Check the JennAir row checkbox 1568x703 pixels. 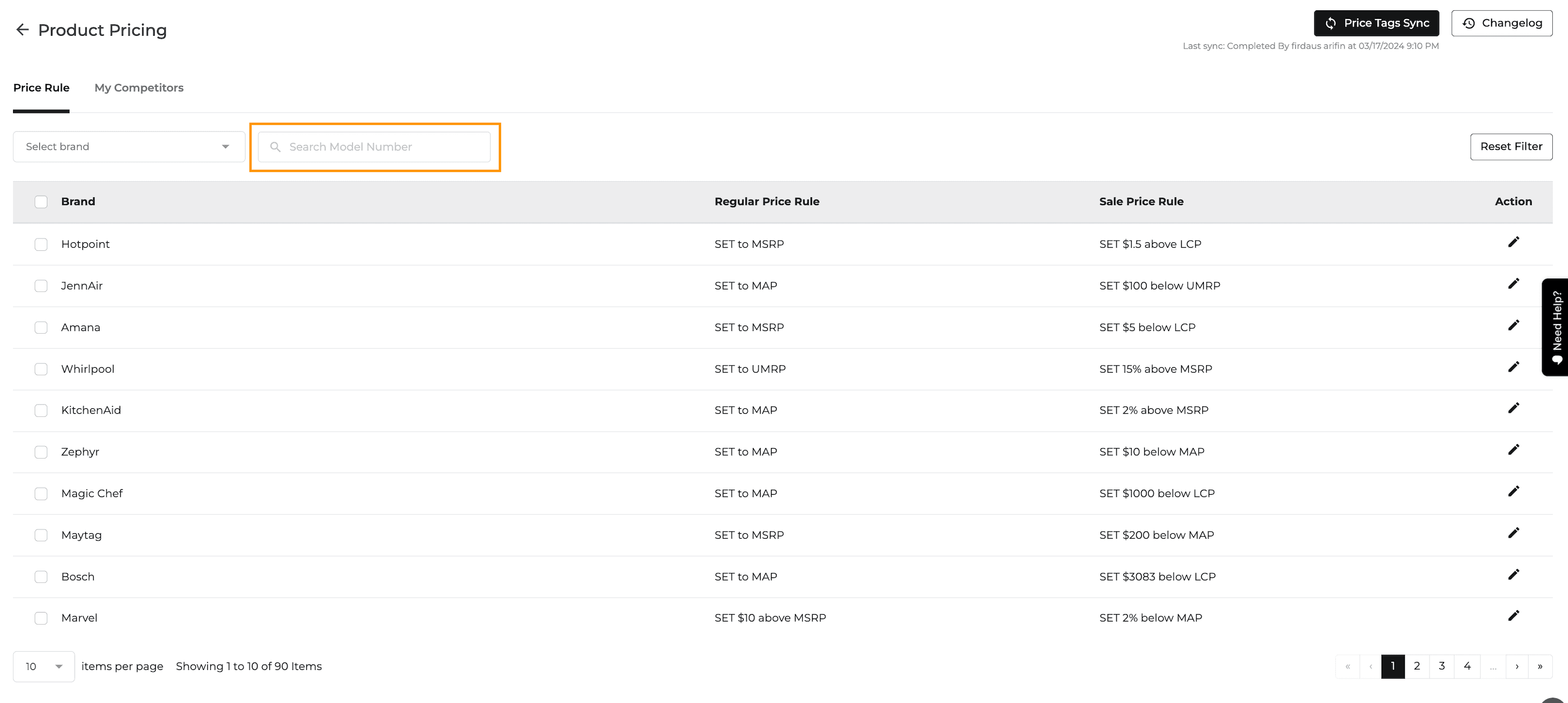41,286
